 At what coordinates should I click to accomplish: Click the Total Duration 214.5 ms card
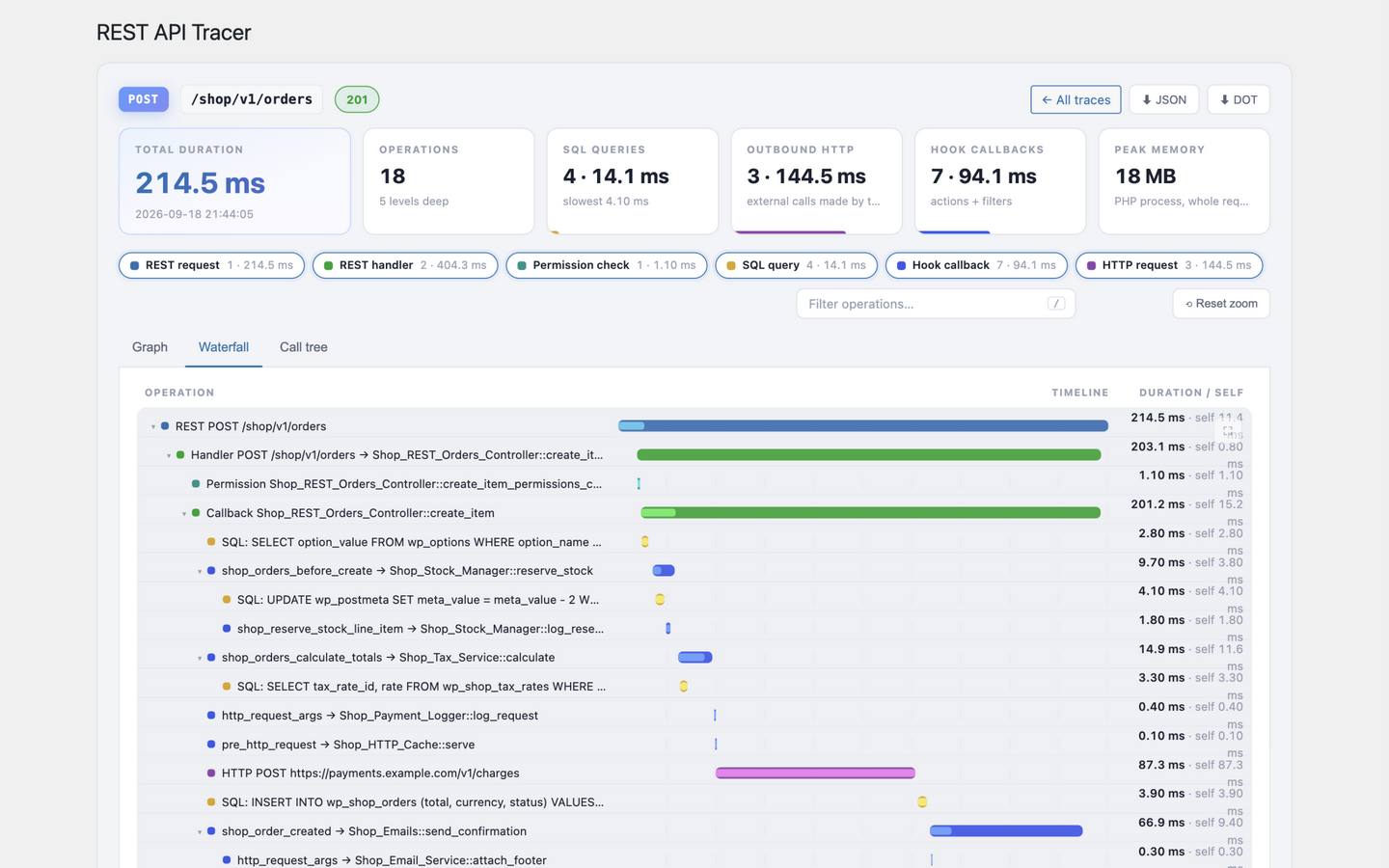234,181
